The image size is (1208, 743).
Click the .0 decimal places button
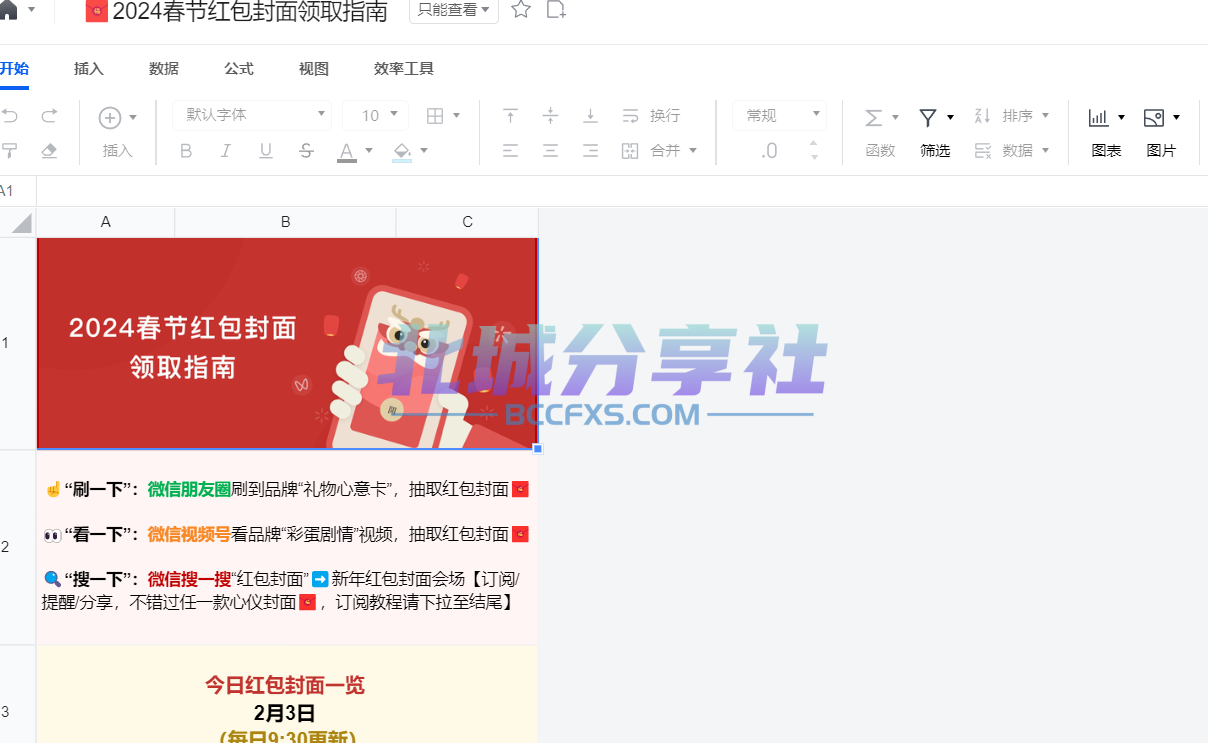pos(769,151)
